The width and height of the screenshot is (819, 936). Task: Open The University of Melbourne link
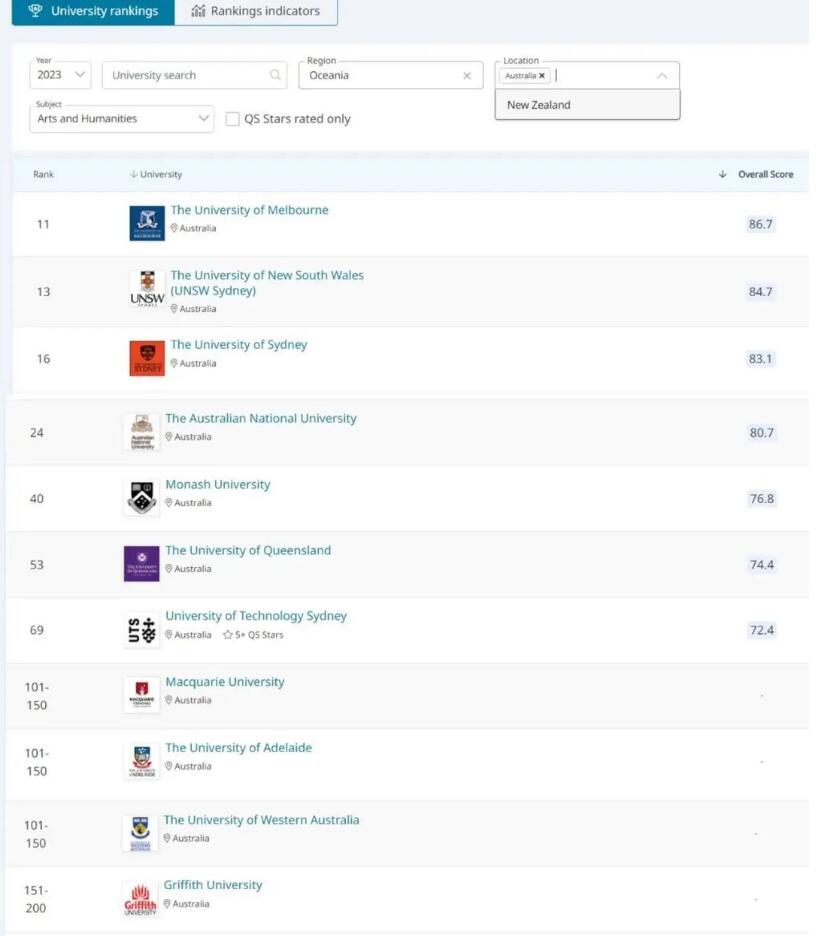click(250, 210)
